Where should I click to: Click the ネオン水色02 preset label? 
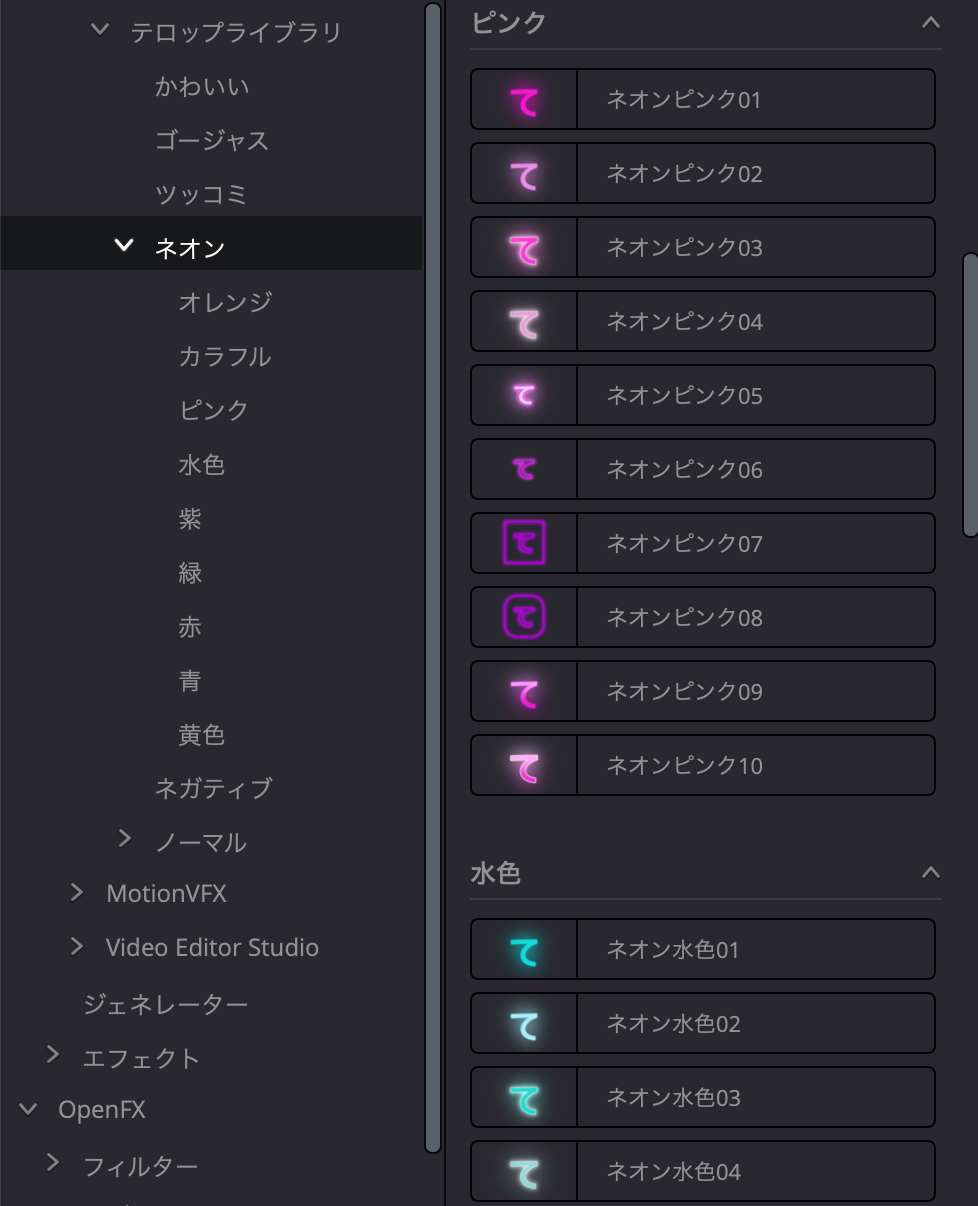click(674, 1024)
